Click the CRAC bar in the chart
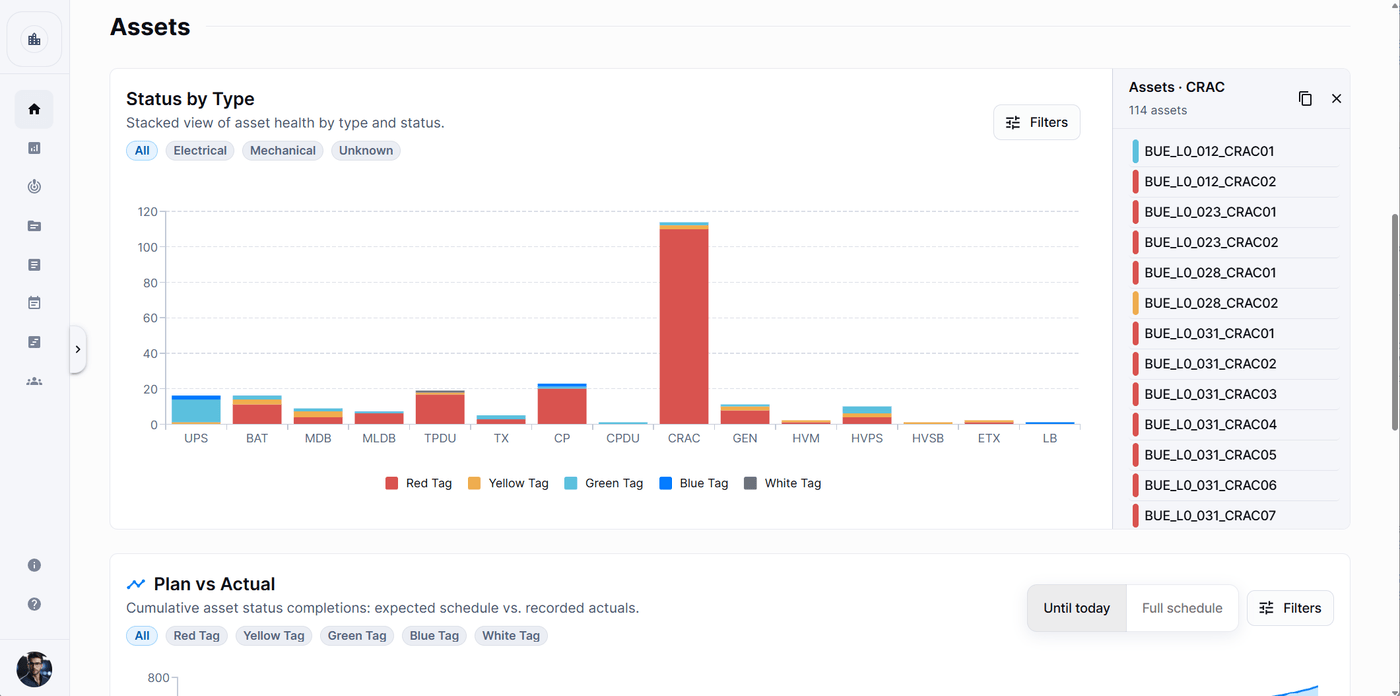Viewport: 1400px width, 696px height. coord(684,323)
